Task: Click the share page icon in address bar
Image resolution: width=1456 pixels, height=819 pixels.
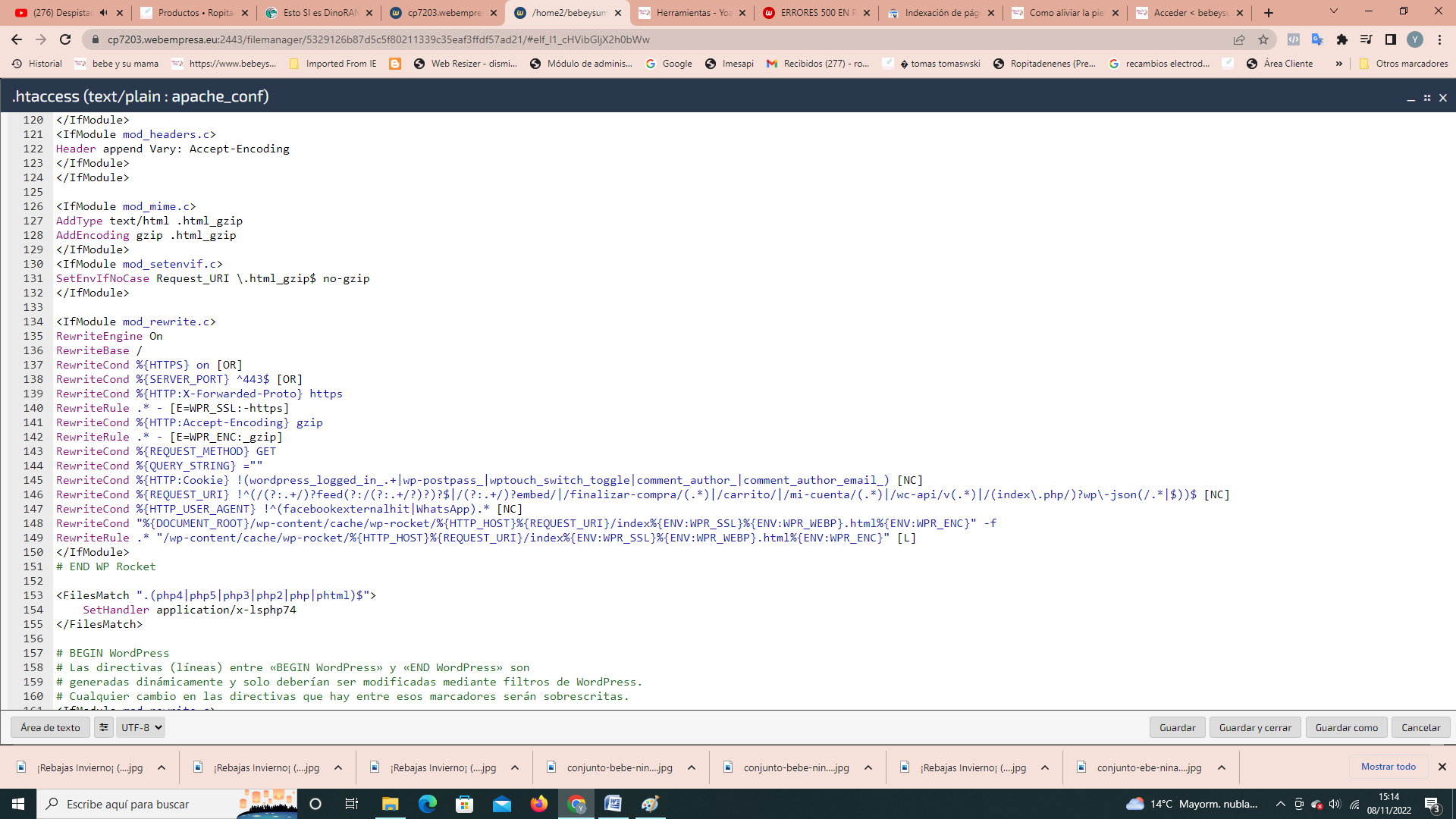Action: click(x=1239, y=39)
